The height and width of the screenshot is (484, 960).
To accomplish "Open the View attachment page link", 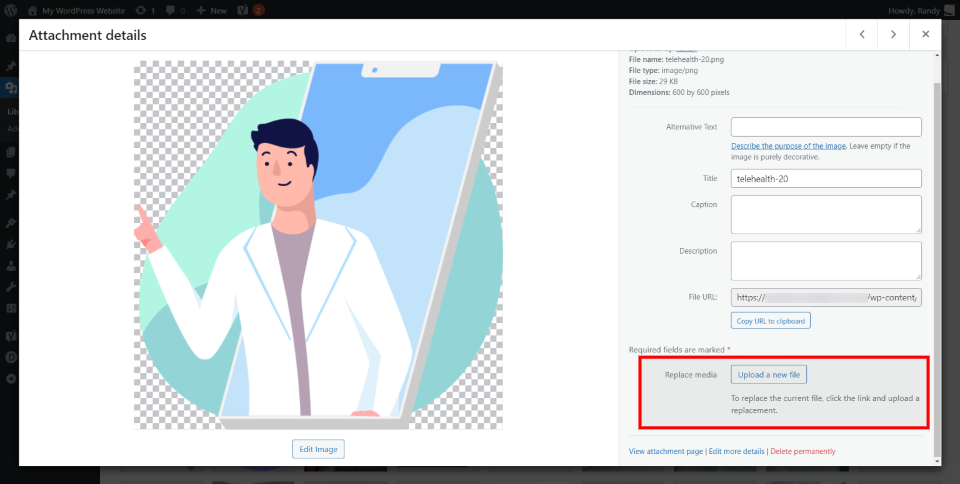I will (x=666, y=451).
